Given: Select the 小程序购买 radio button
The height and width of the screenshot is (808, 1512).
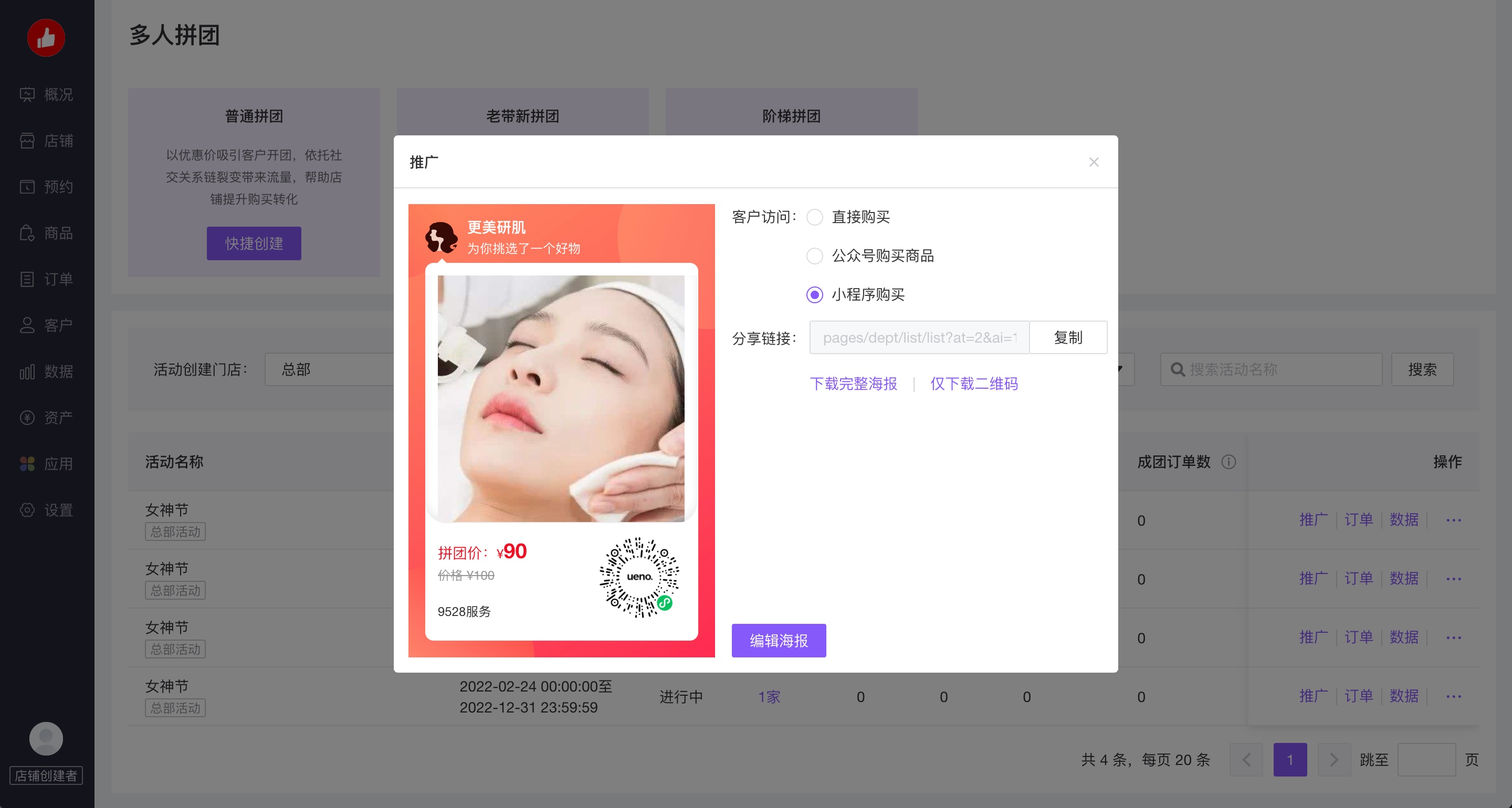Looking at the screenshot, I should pos(815,294).
